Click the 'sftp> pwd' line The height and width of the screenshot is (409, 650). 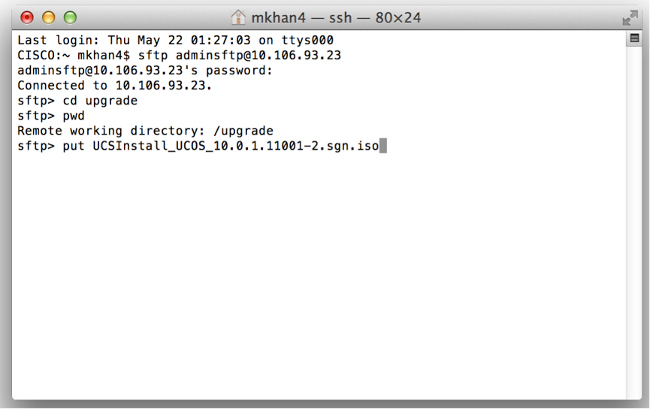click(51, 116)
